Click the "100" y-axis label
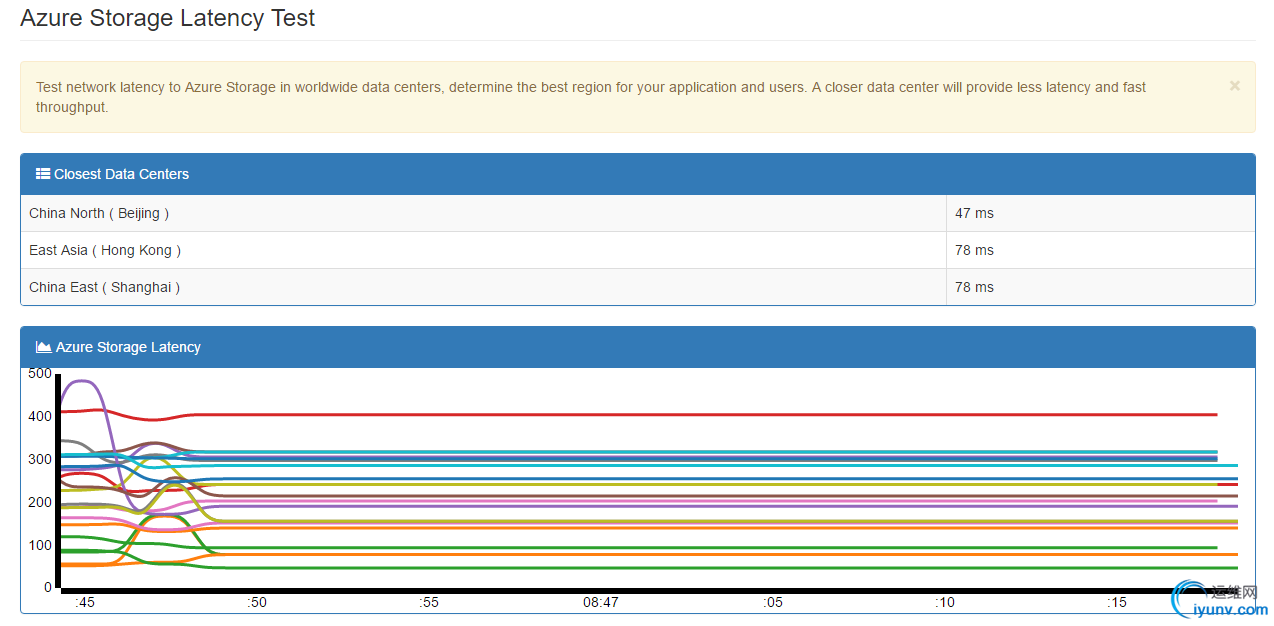 [x=40, y=545]
